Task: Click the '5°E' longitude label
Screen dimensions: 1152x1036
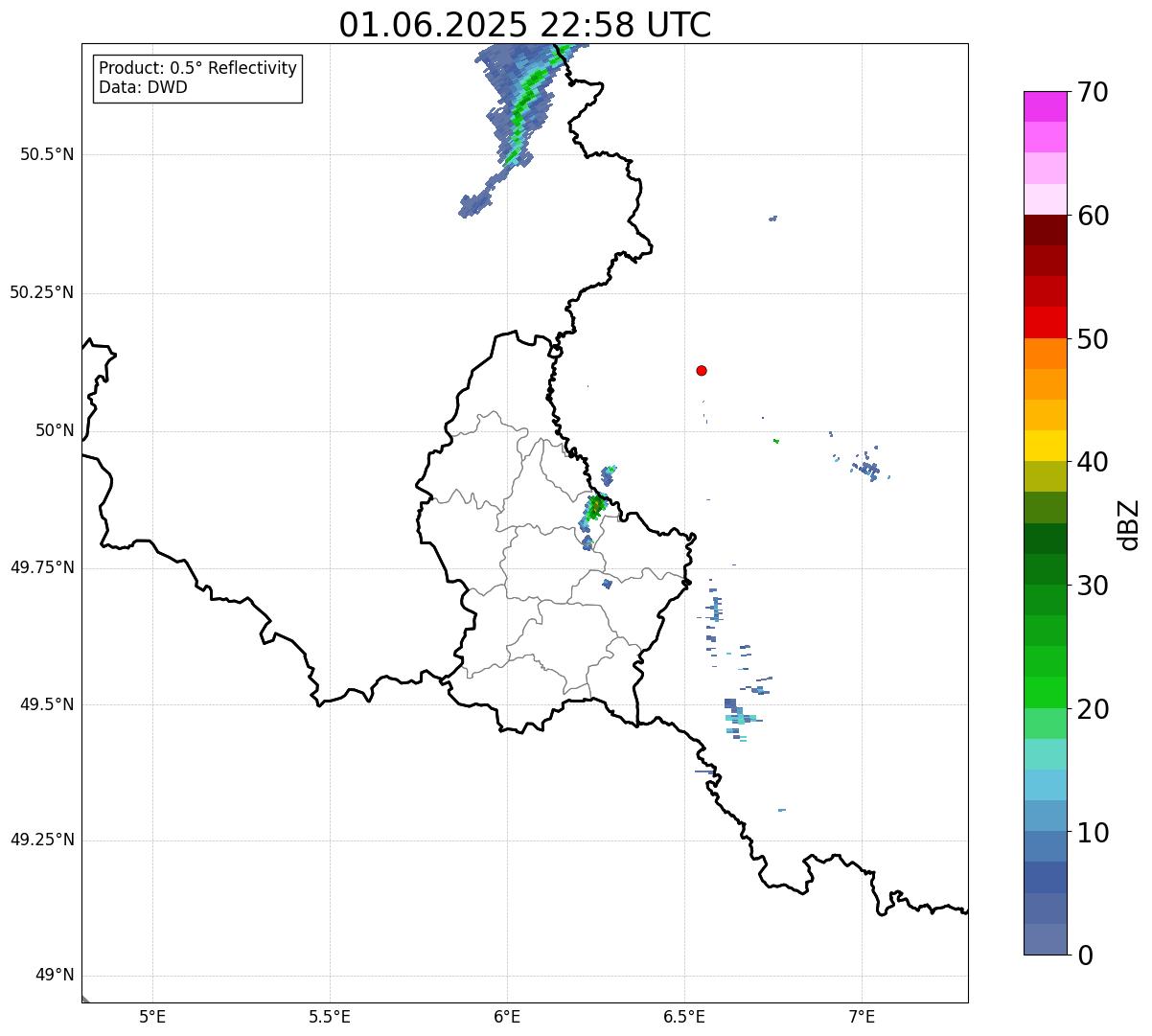Action: pos(152,1017)
